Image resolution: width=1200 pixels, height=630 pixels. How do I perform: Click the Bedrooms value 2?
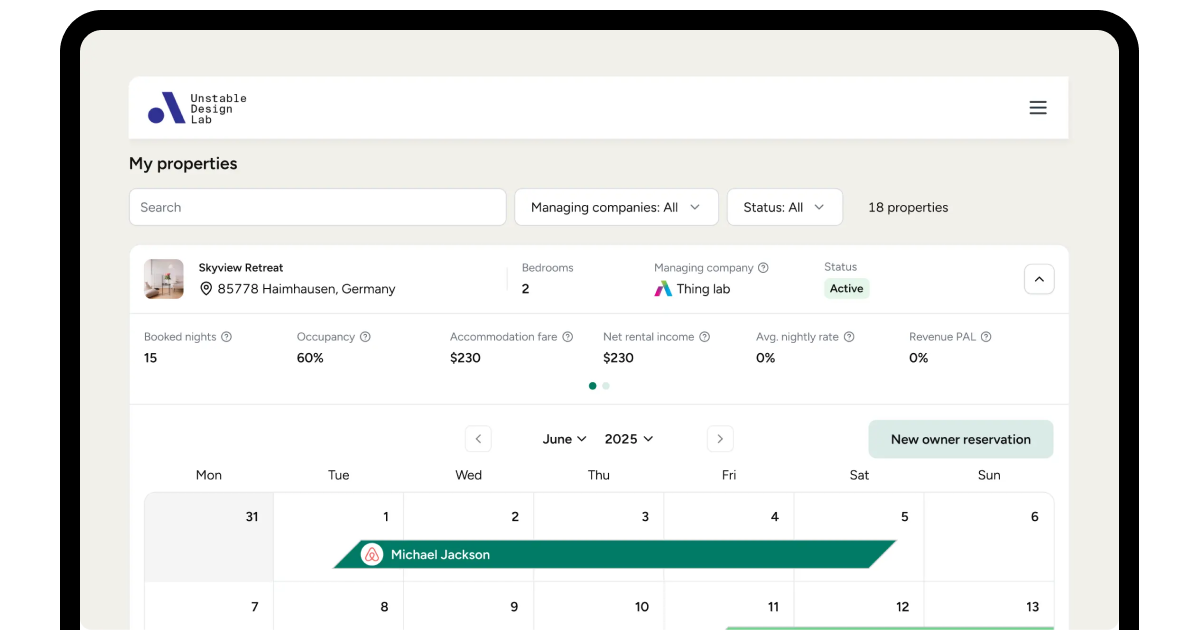(x=526, y=289)
